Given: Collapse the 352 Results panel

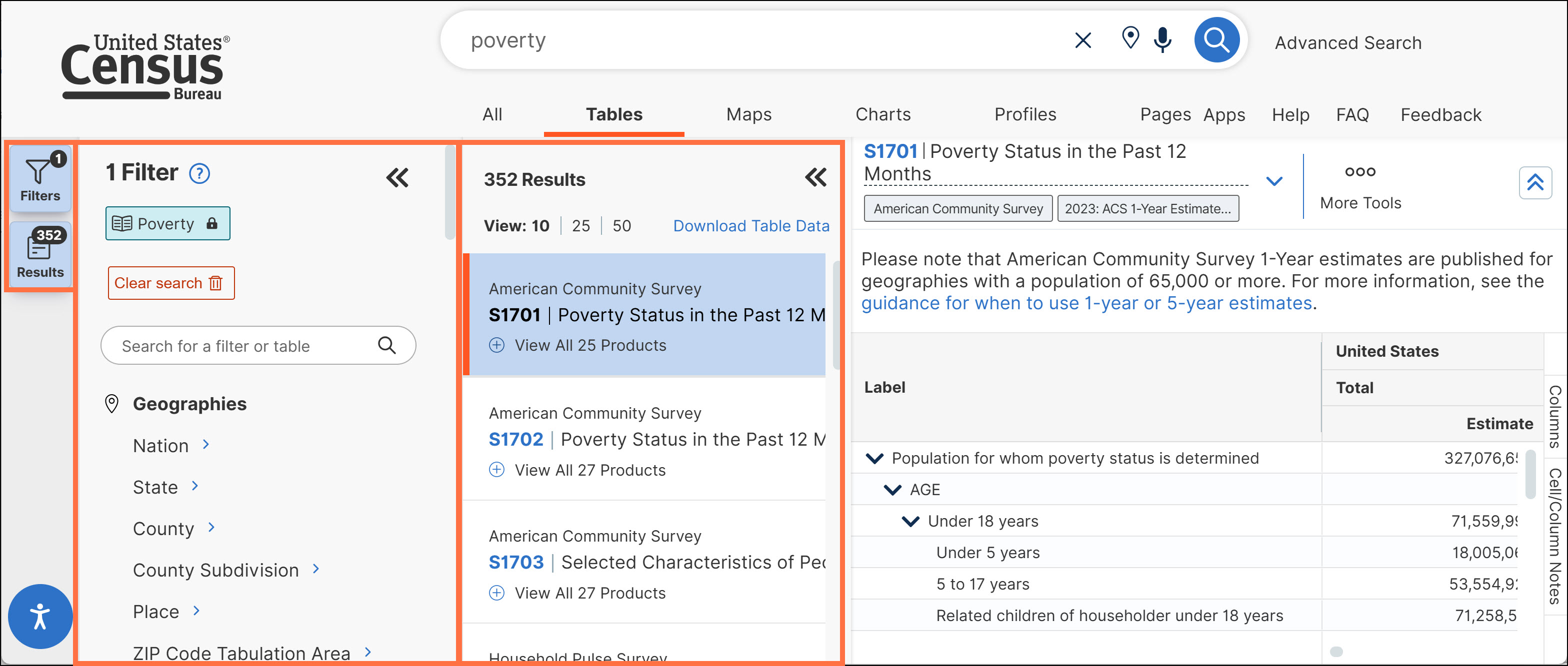Looking at the screenshot, I should point(815,177).
